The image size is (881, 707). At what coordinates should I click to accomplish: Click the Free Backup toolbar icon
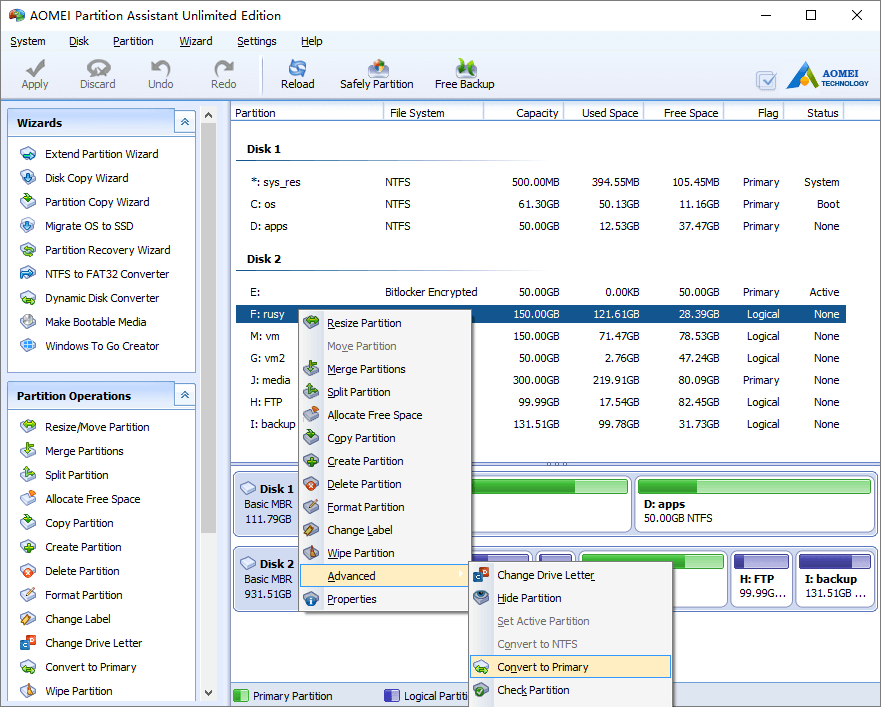[x=464, y=74]
